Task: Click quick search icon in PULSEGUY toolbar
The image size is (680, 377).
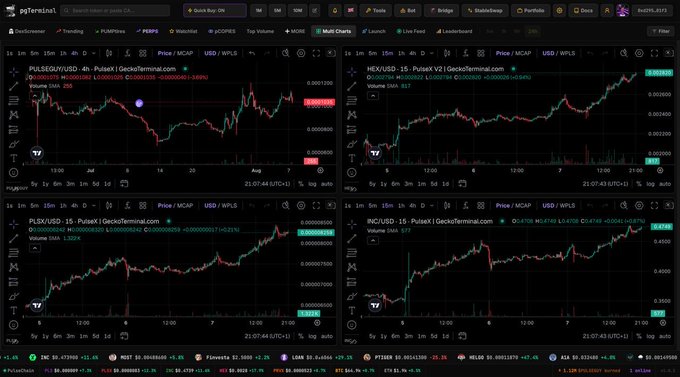Action: click(285, 53)
